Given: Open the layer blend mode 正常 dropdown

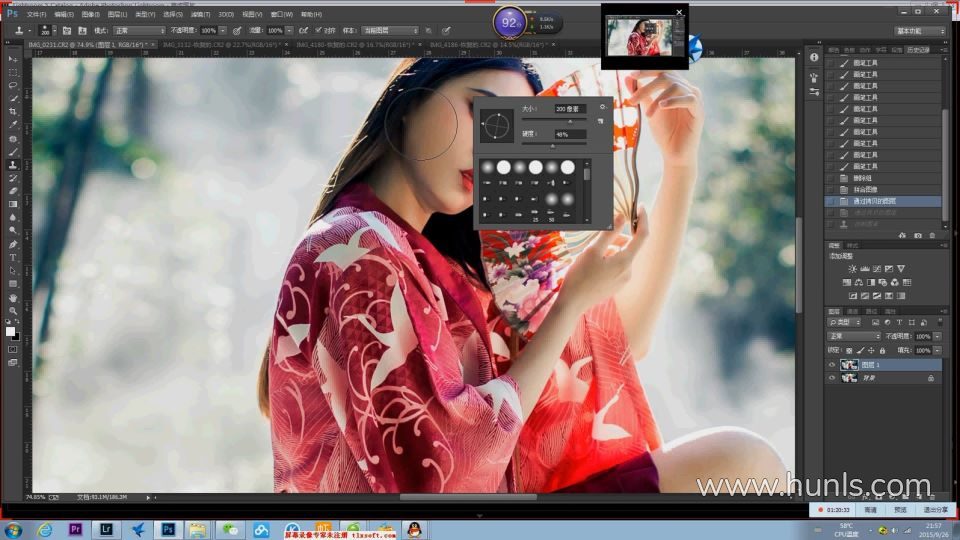Looking at the screenshot, I should [854, 337].
